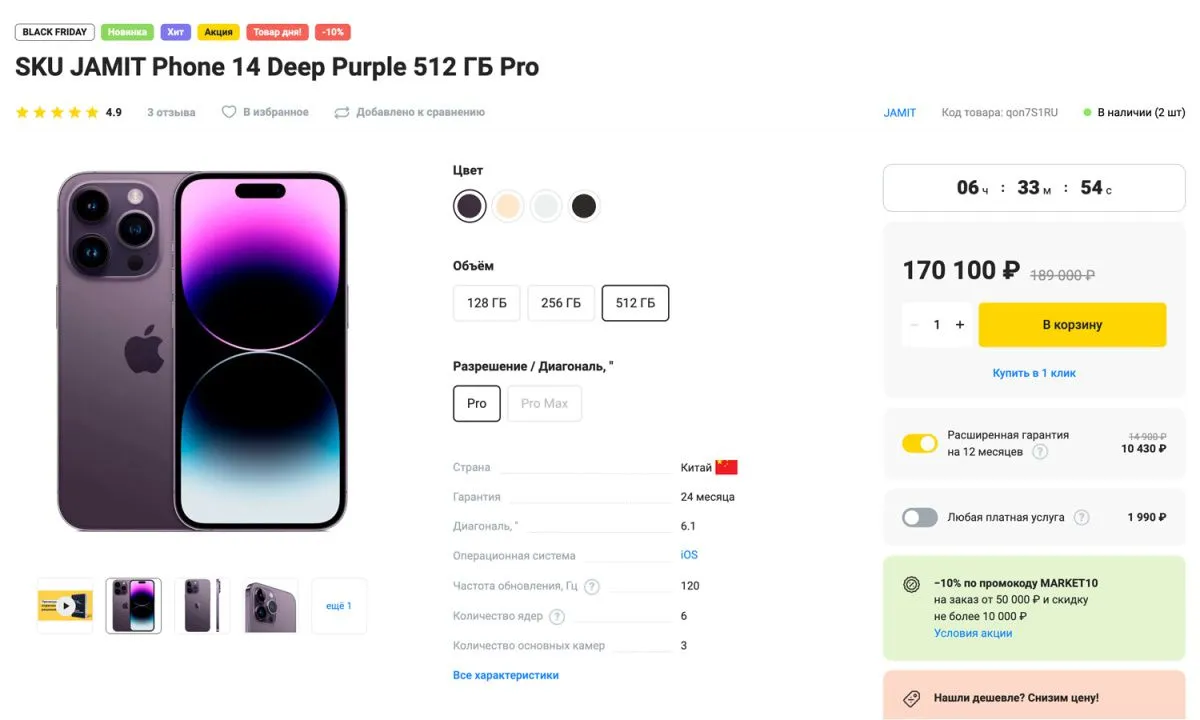Screen dimensions: 1200x720
Task: Select the 256 ГБ storage option
Action: click(561, 303)
